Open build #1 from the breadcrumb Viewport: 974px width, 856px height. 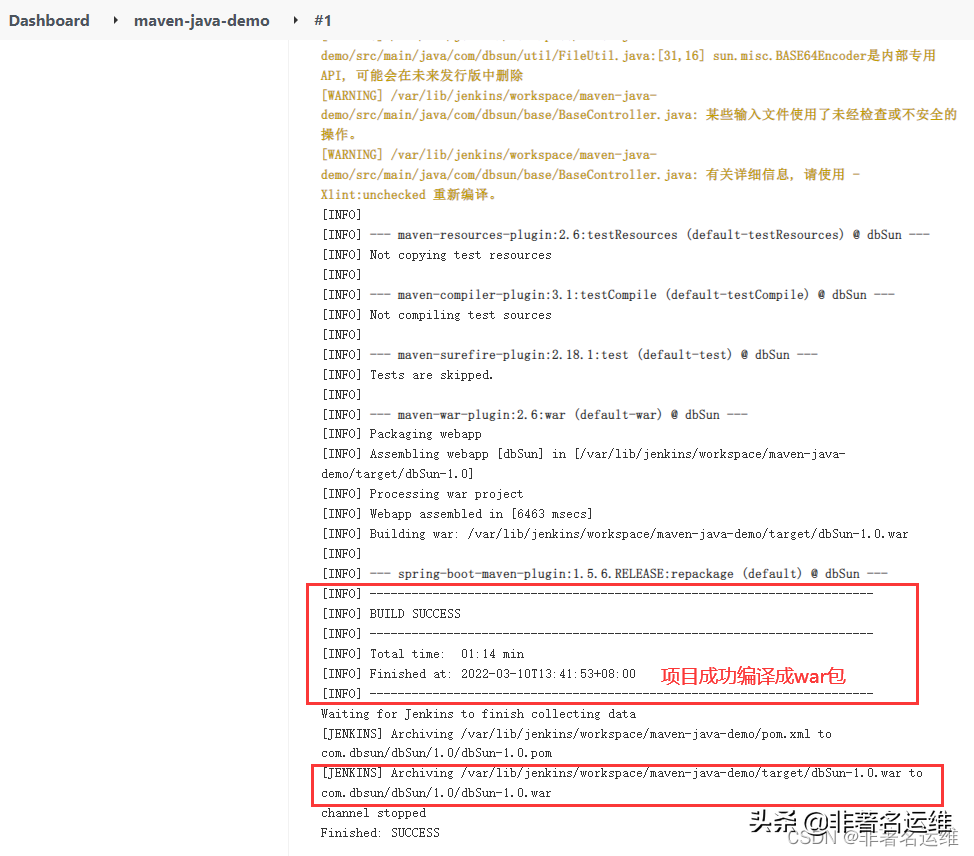coord(322,20)
